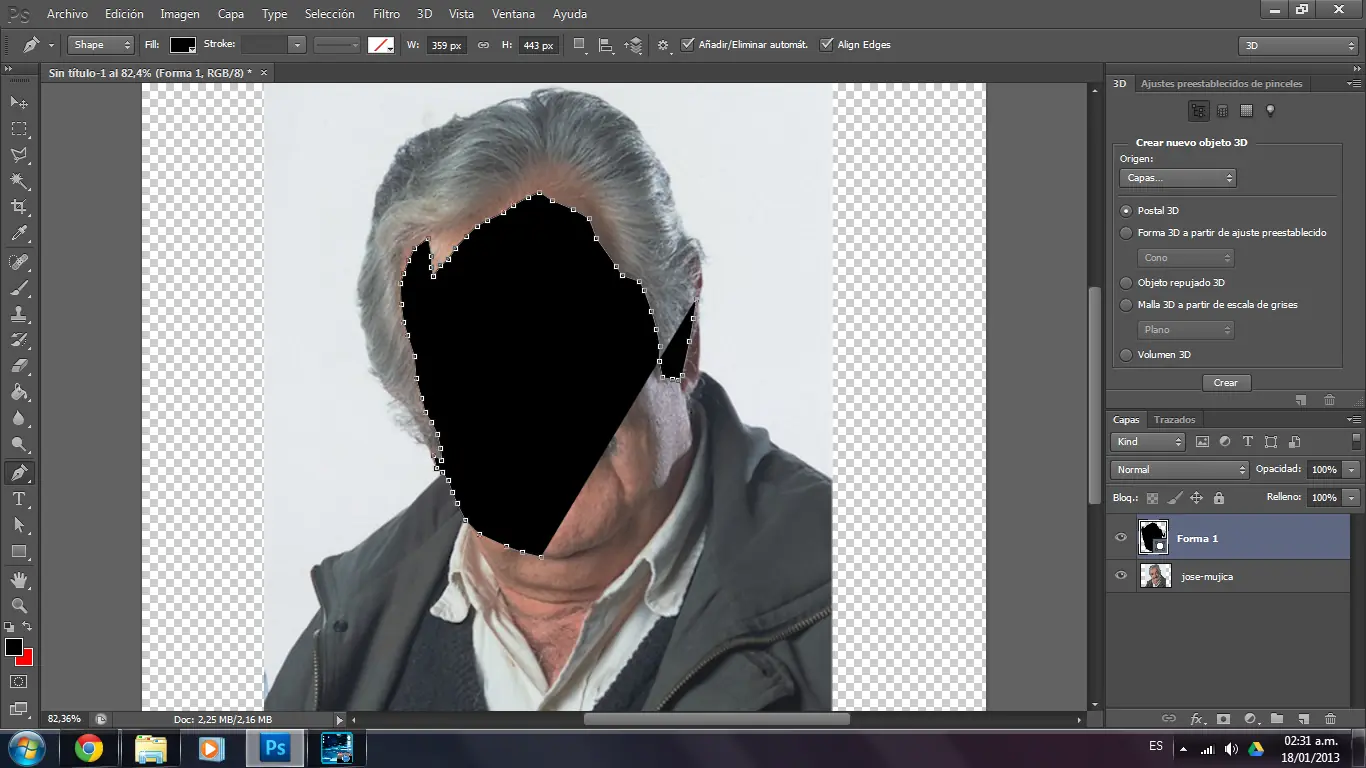This screenshot has height=768, width=1366.
Task: Show the 3D scene filter icon
Action: click(x=1198, y=111)
